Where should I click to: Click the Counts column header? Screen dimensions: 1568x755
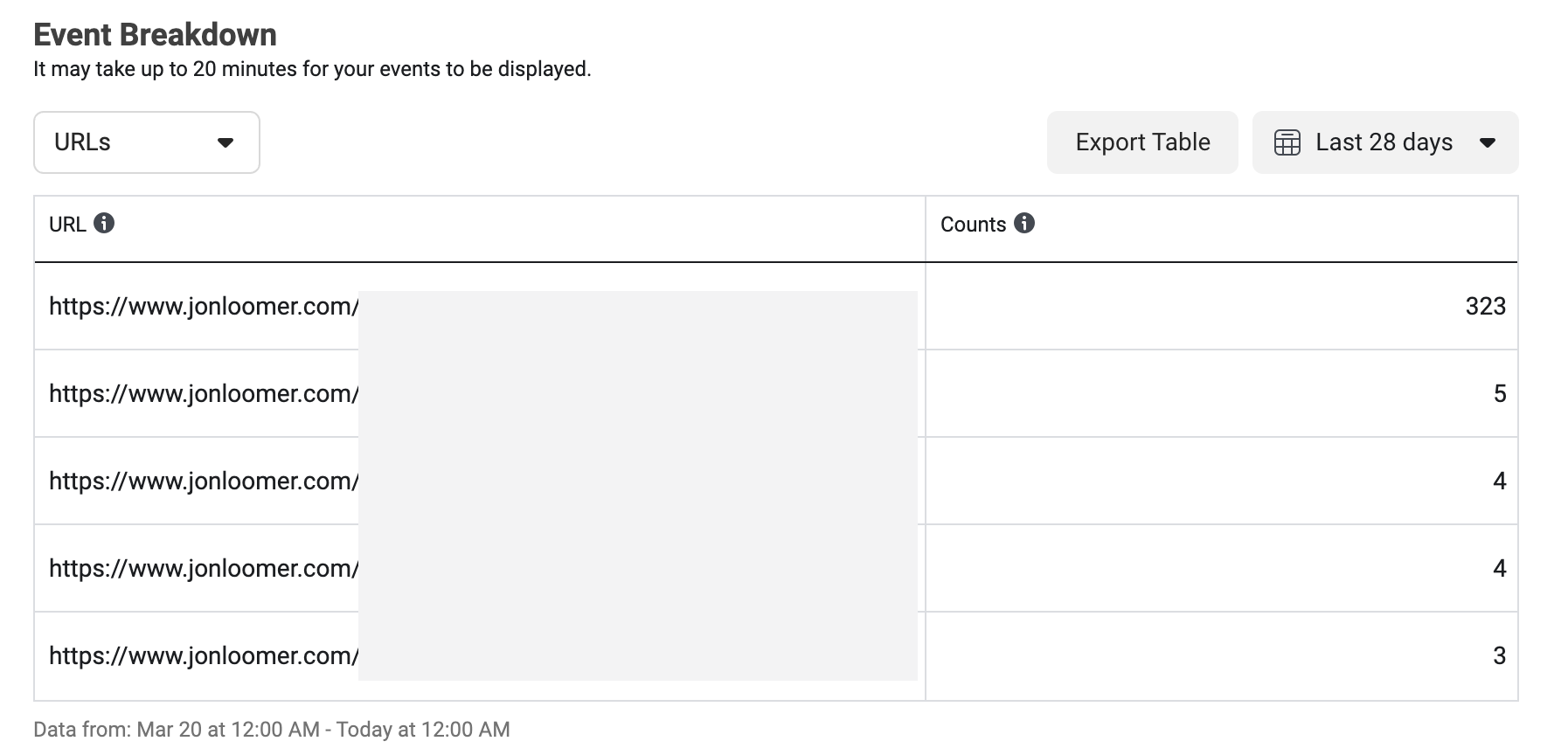coord(973,225)
